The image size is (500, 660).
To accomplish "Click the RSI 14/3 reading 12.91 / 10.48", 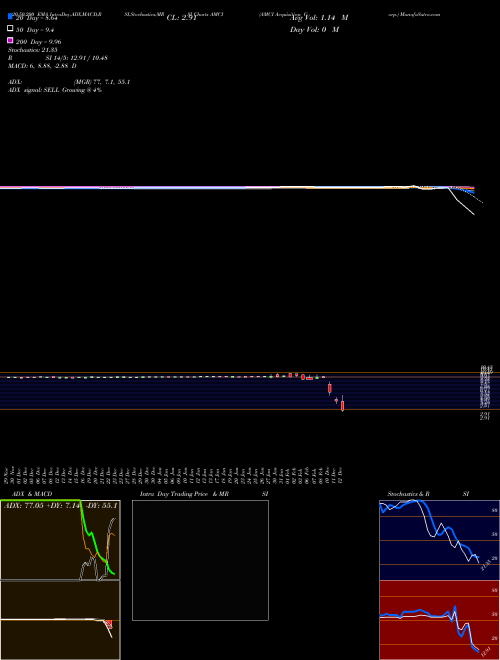I will click(x=77, y=58).
